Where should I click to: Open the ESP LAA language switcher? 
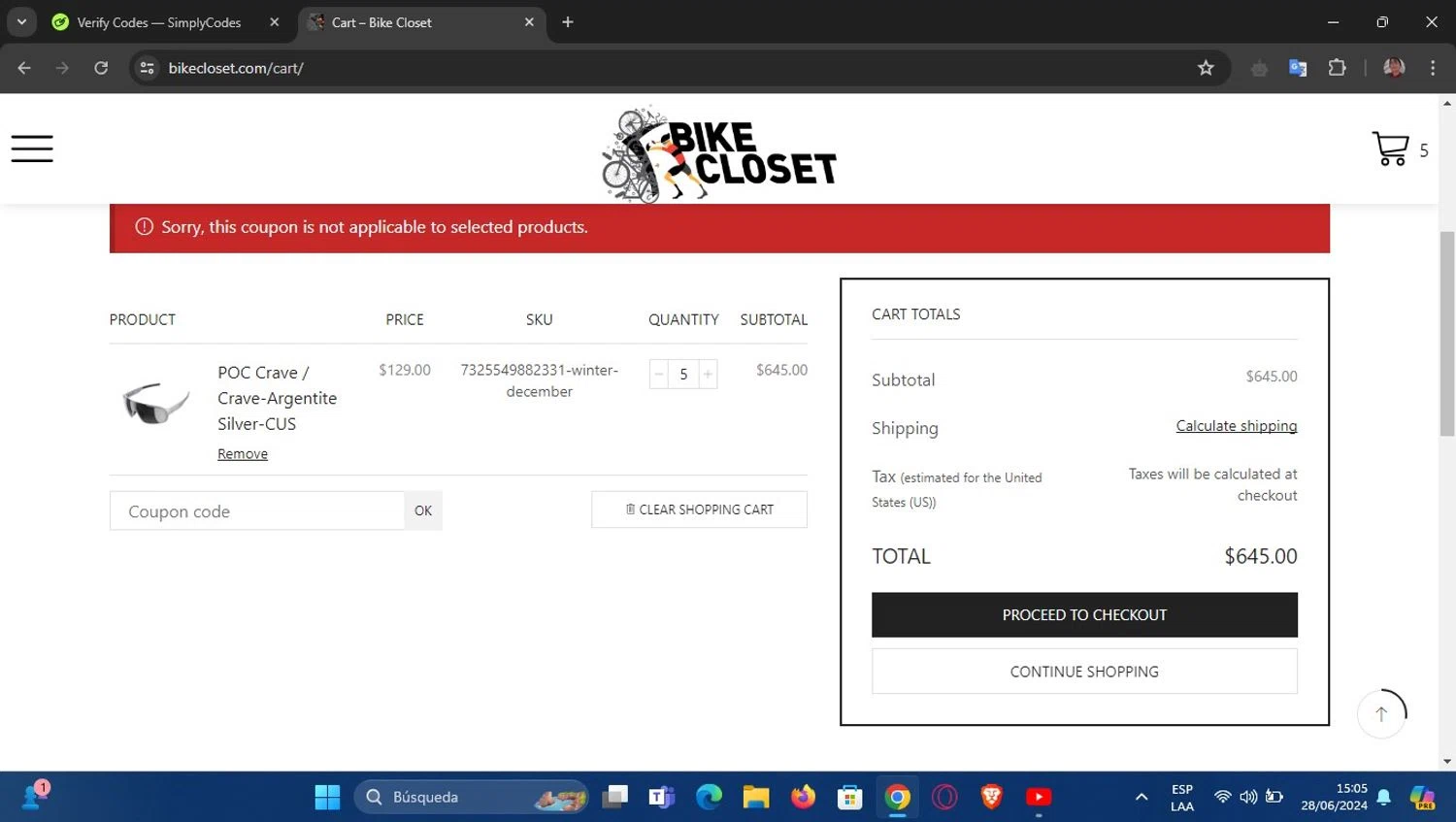coord(1182,797)
